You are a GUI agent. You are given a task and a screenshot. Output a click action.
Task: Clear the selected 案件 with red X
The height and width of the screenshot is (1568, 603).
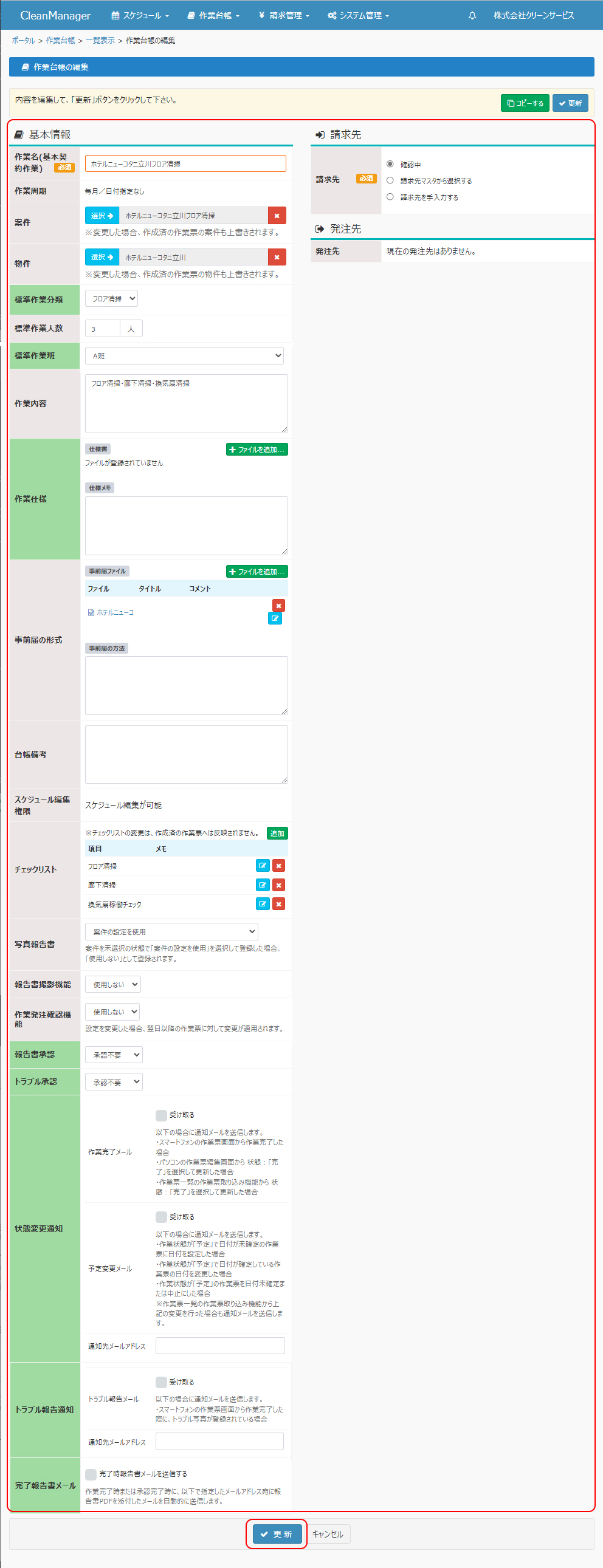coord(277,216)
